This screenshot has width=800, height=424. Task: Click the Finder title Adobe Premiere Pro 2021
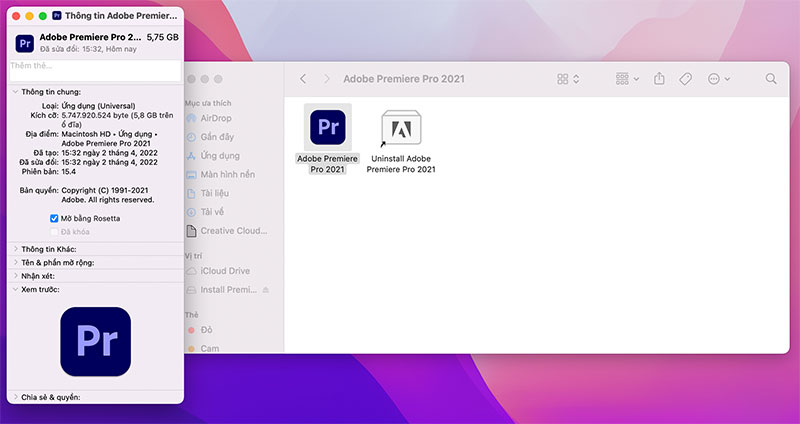[404, 79]
